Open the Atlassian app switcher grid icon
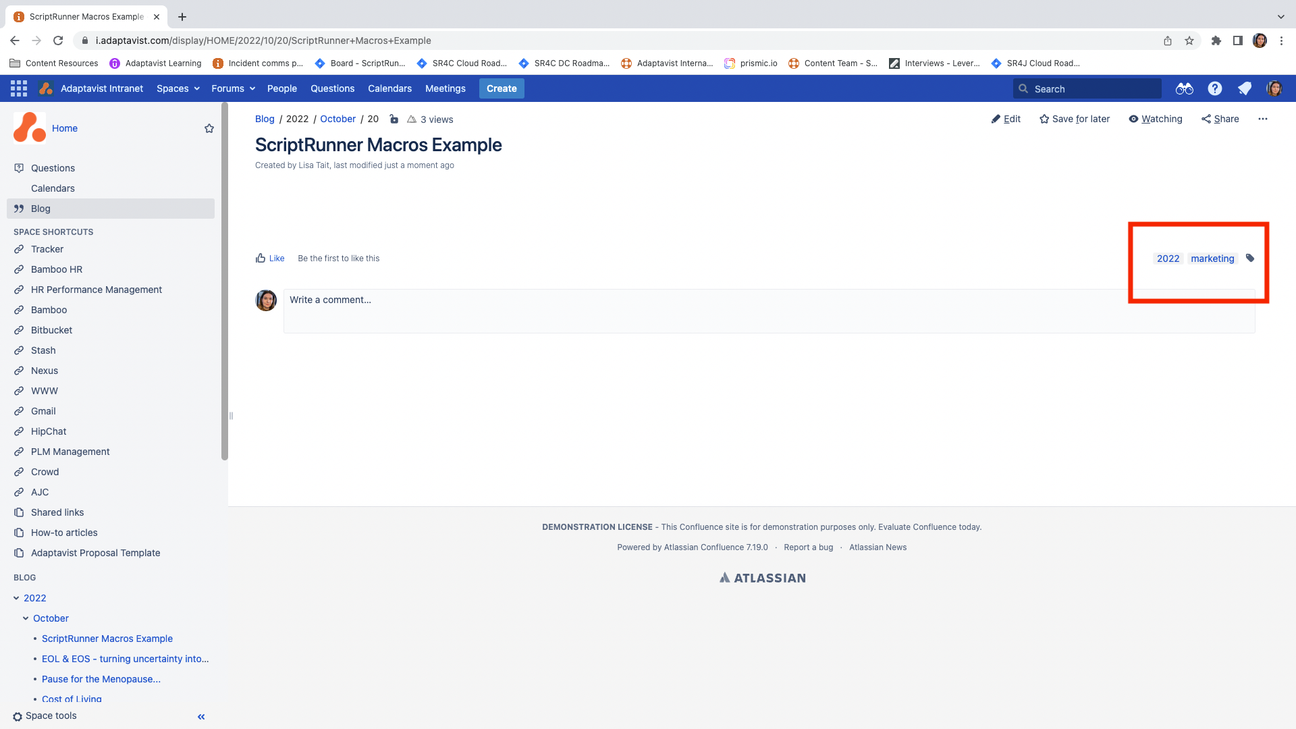The height and width of the screenshot is (729, 1296). coord(18,88)
